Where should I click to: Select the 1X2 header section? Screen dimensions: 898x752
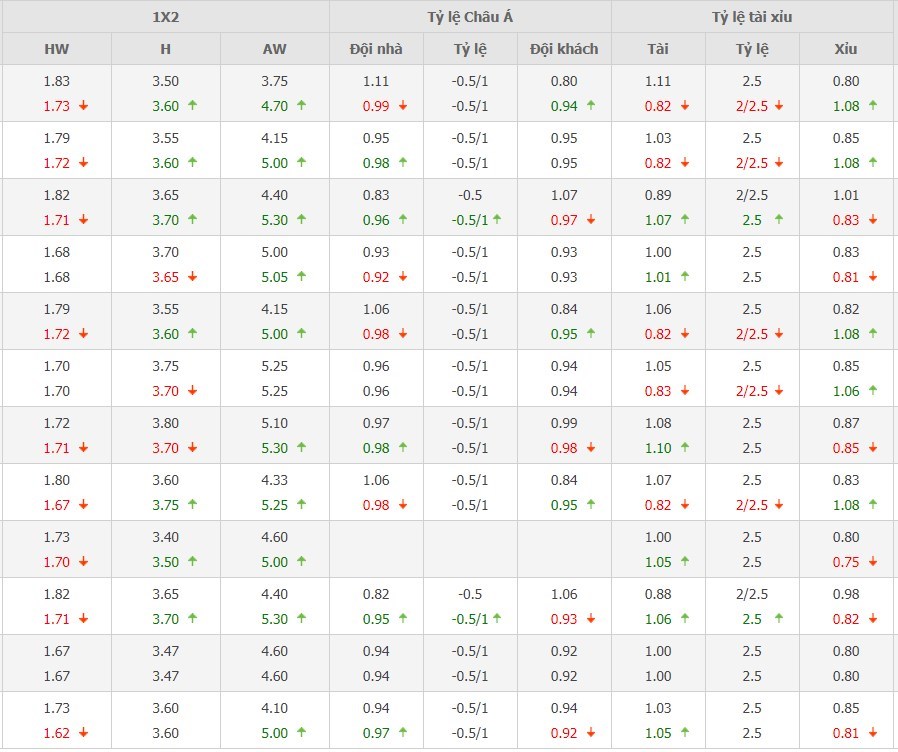[165, 17]
